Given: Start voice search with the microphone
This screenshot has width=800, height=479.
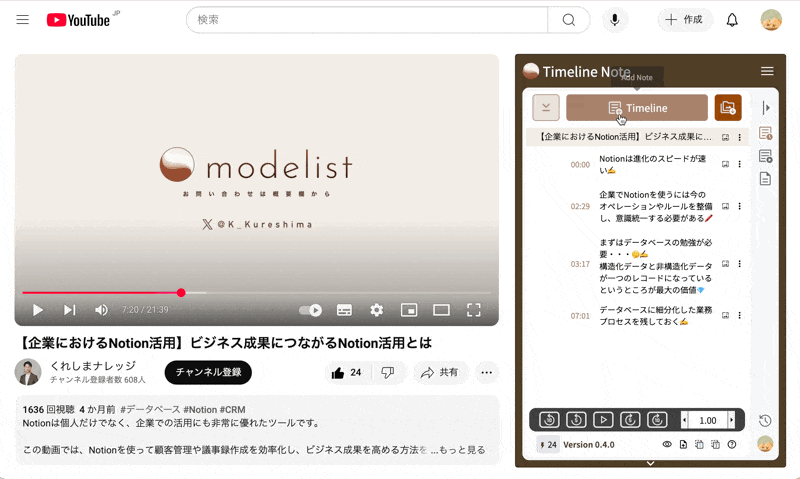Looking at the screenshot, I should (615, 20).
